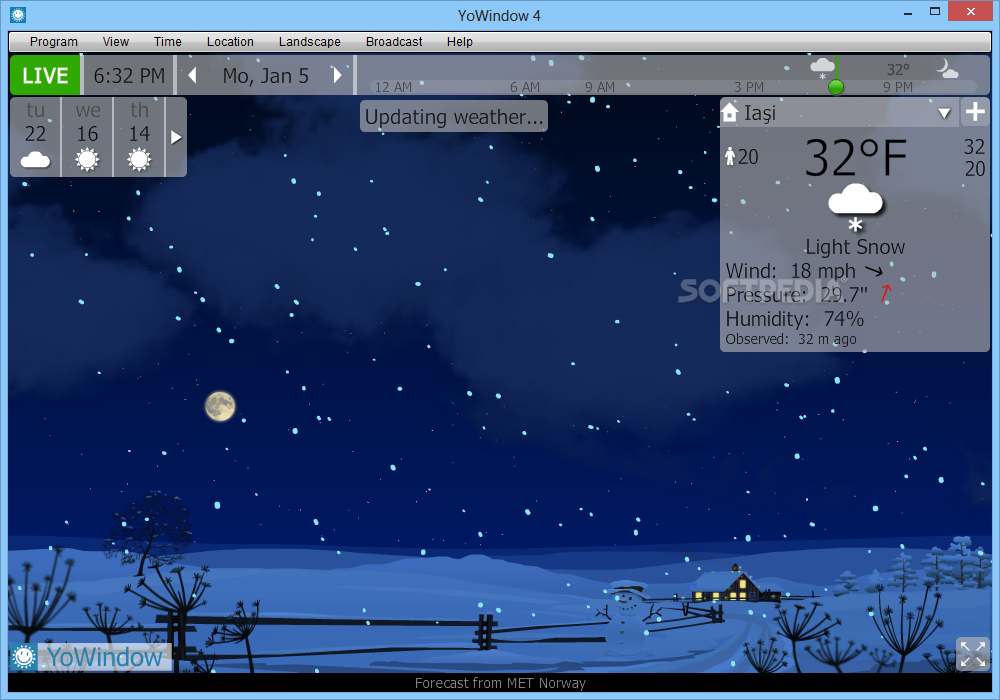
Task: Click the wind direction arrow
Action: 874,271
